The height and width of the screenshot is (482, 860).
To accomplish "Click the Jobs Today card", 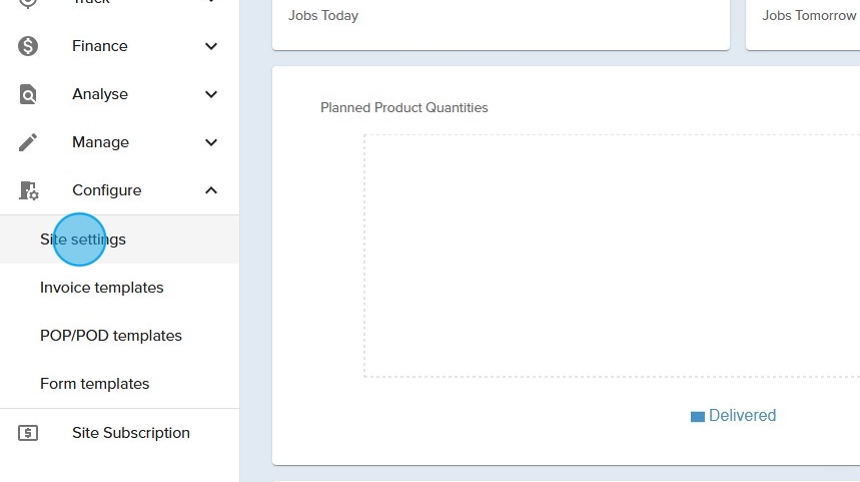I will click(500, 20).
